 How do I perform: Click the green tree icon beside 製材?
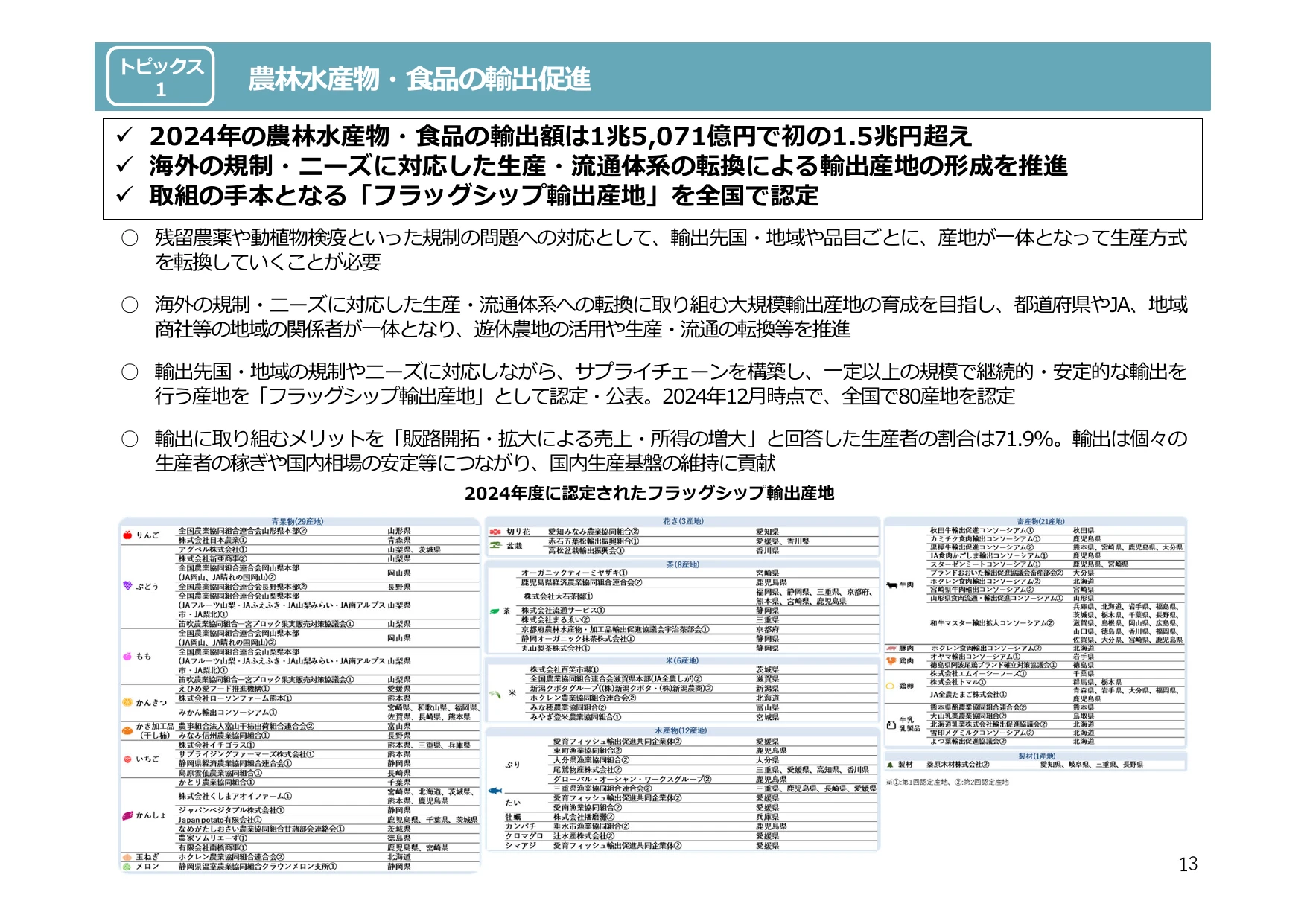(x=890, y=765)
